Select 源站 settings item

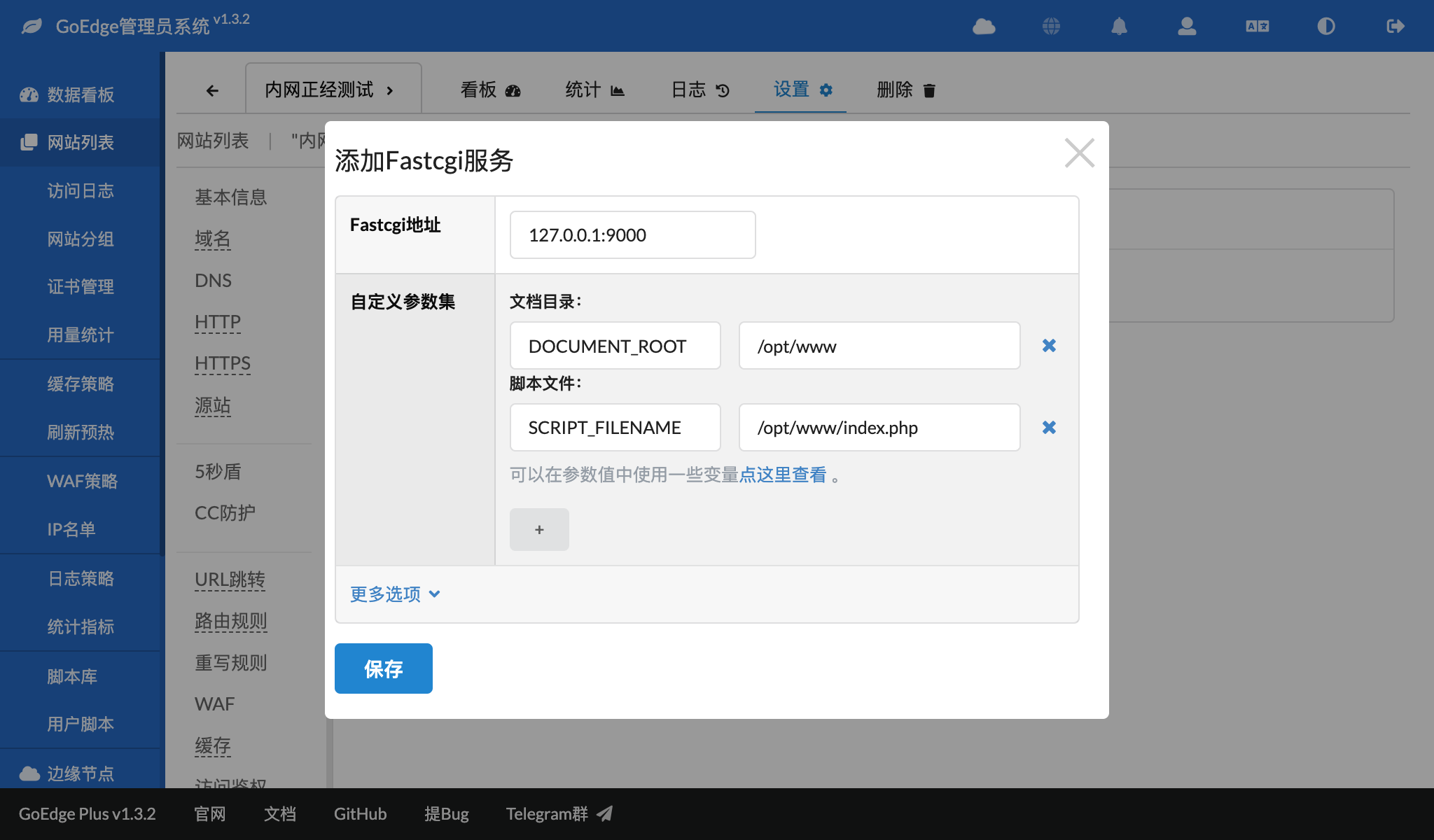[213, 405]
